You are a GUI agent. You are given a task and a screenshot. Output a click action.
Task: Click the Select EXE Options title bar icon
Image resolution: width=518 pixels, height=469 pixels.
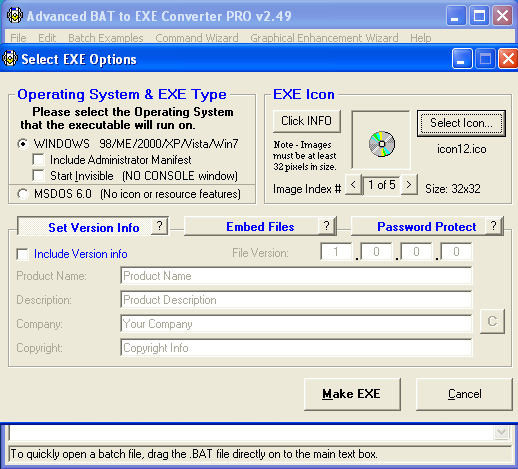[x=10, y=59]
